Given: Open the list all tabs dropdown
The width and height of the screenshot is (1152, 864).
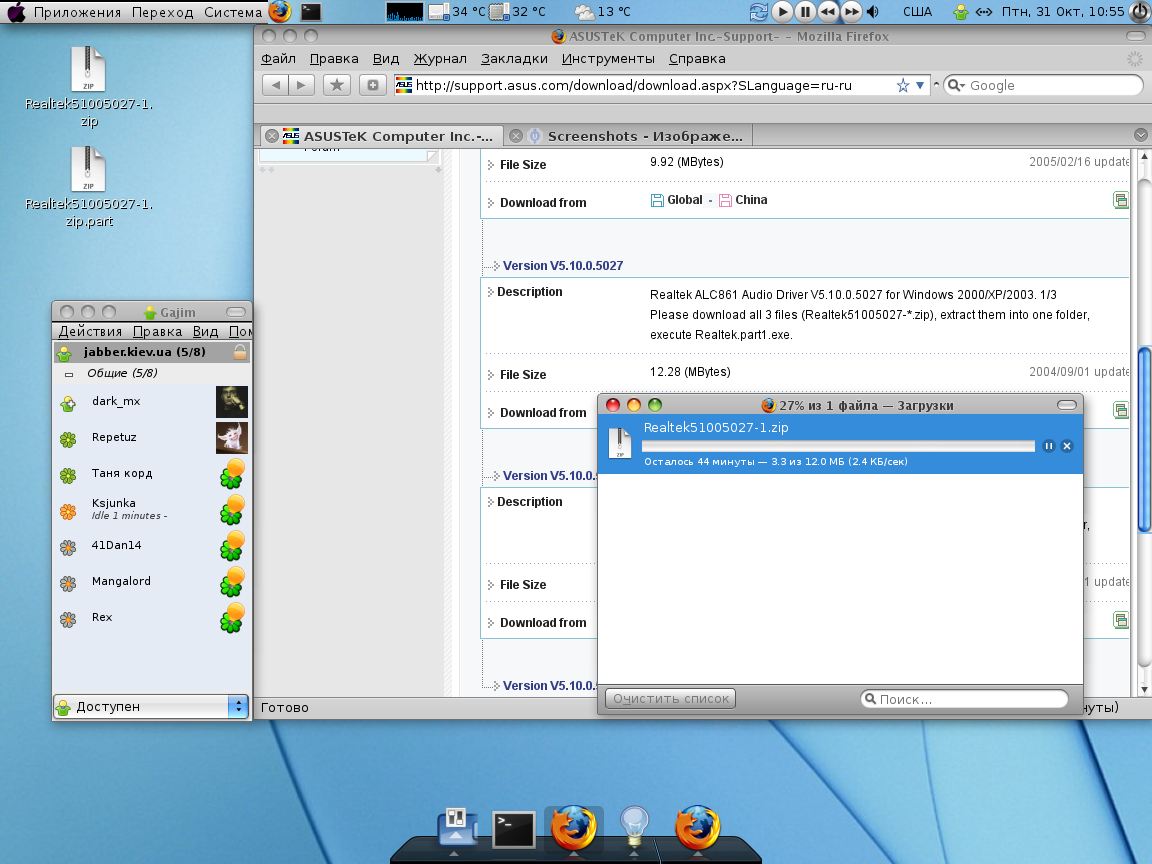Looking at the screenshot, I should 1140,135.
